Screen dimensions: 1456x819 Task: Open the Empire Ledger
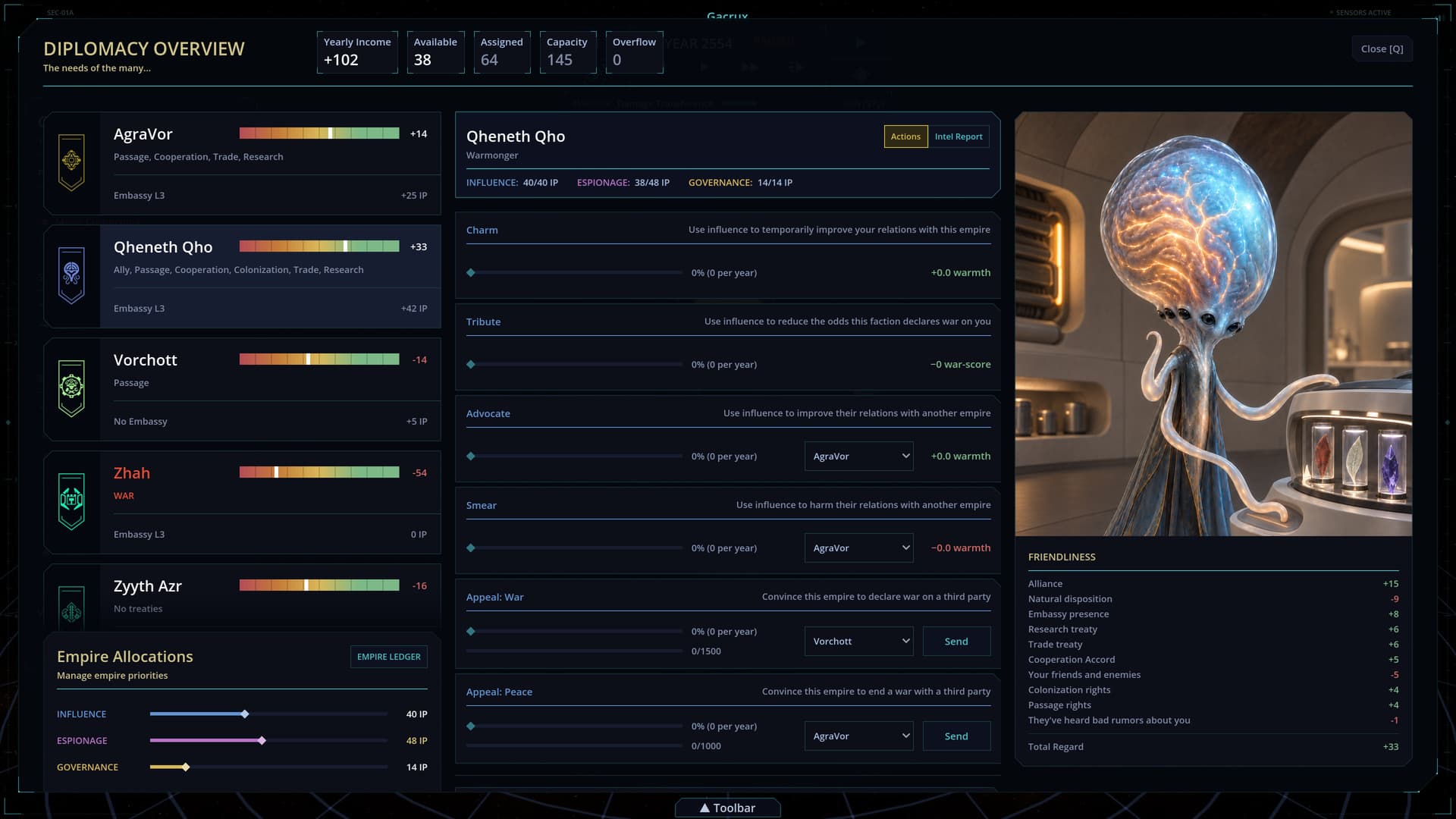[388, 657]
